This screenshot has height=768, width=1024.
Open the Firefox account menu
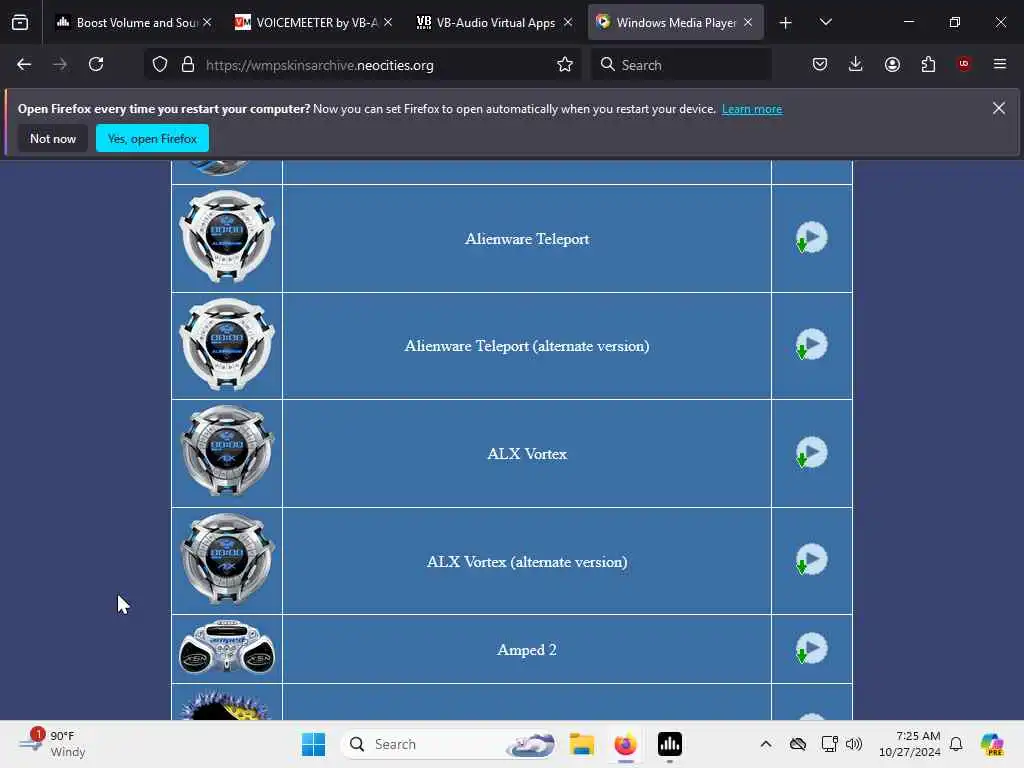pos(892,64)
